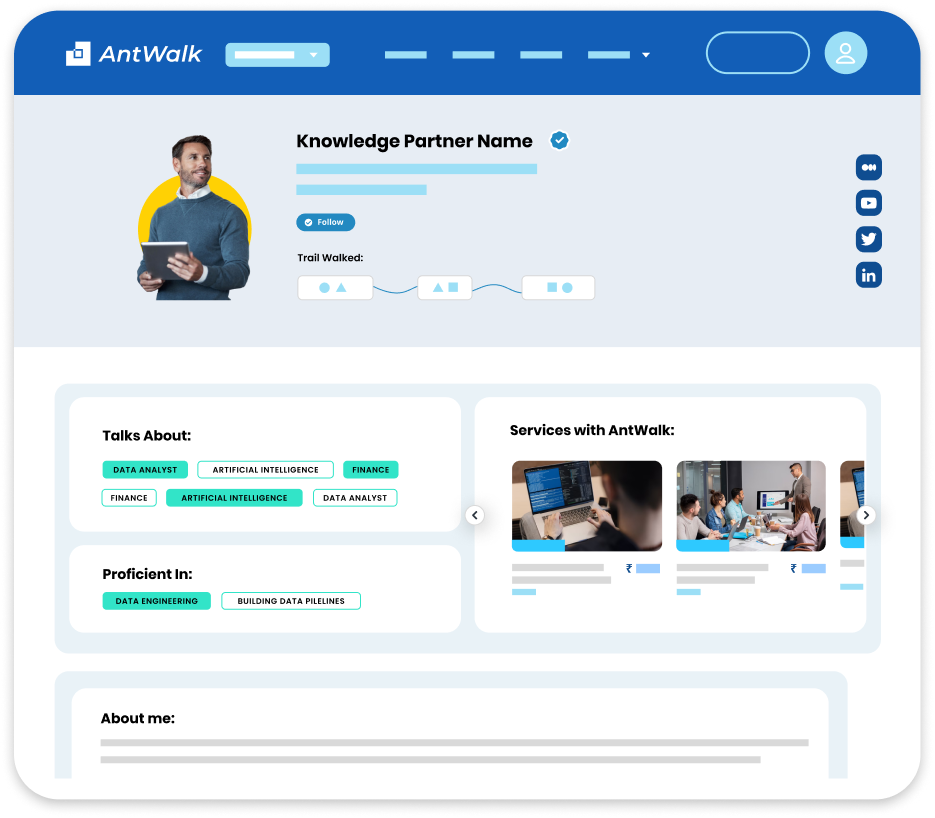Click next arrow in services carousel
Image resolution: width=935 pixels, height=818 pixels.
[866, 515]
